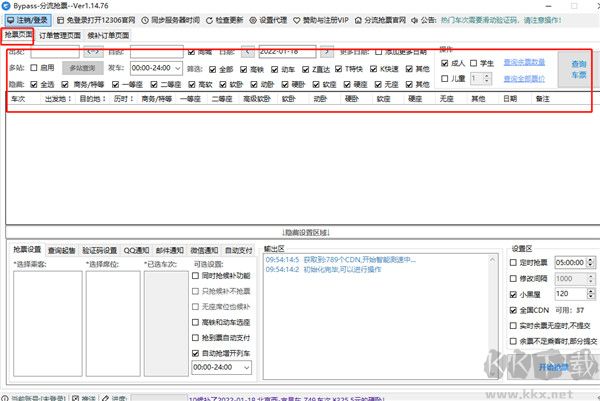
Task: Click the 目的 station input field
Action: [157, 51]
